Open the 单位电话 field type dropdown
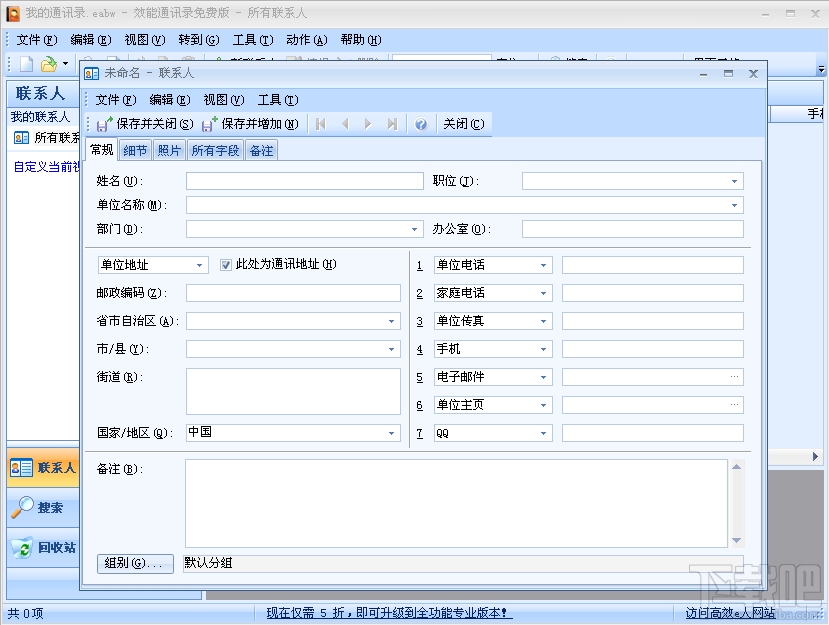Viewport: 829px width, 625px height. pyautogui.click(x=546, y=264)
